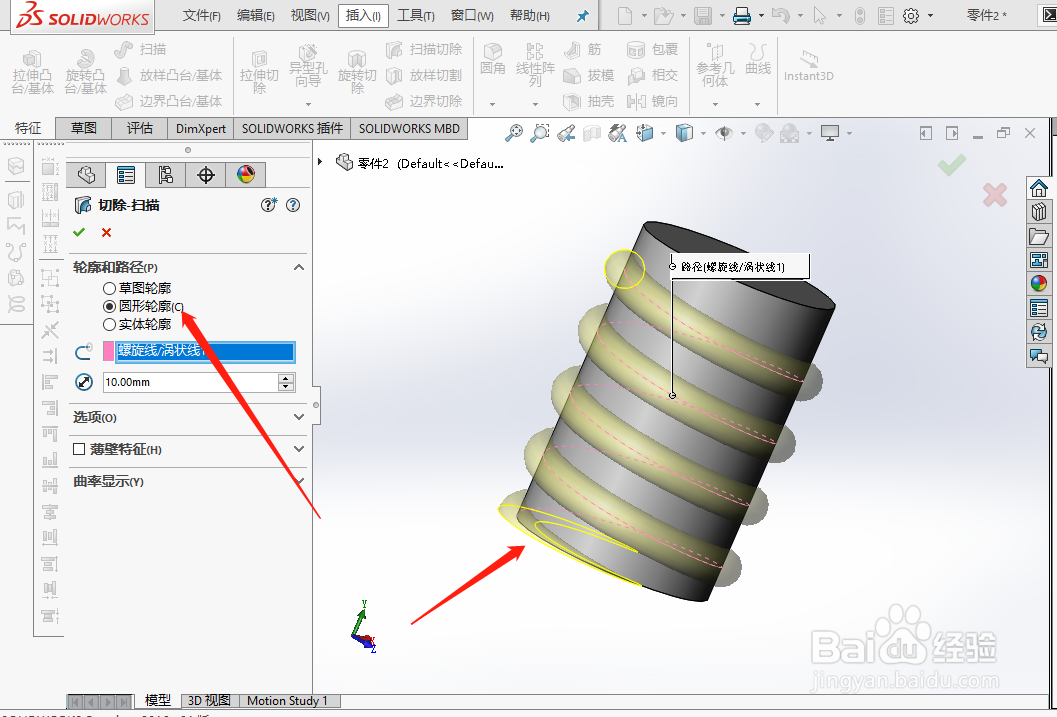This screenshot has width=1057, height=717.
Task: Switch to the 草图 (Sketch) tab
Action: click(84, 128)
